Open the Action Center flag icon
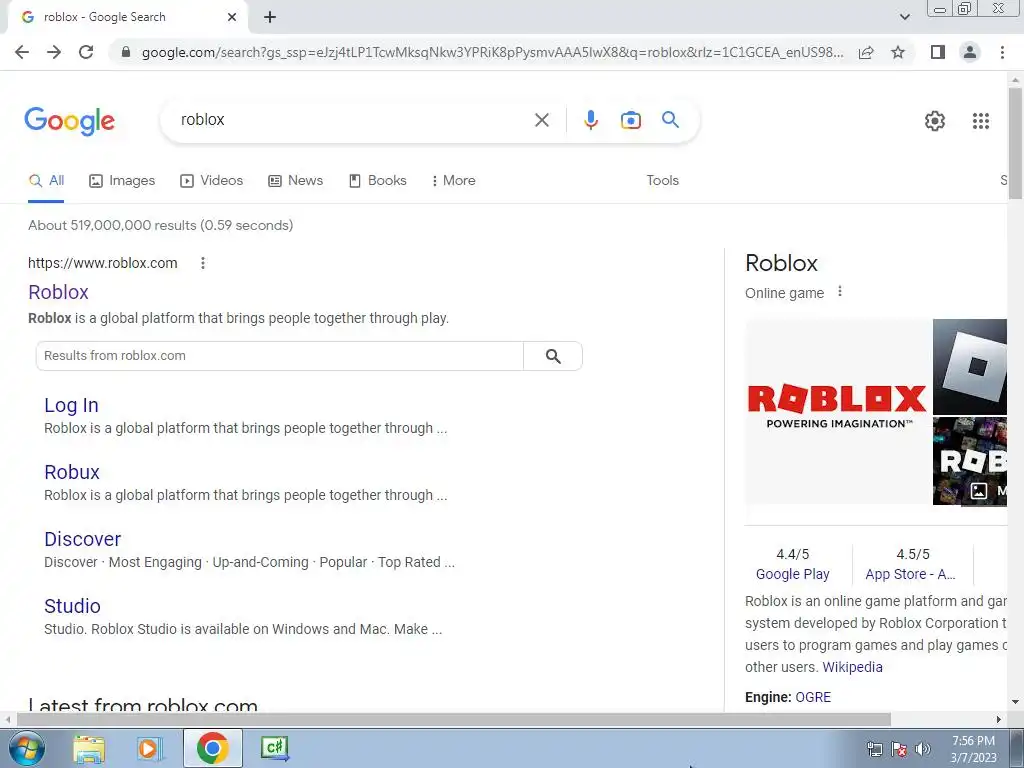1024x768 pixels. [x=899, y=749]
